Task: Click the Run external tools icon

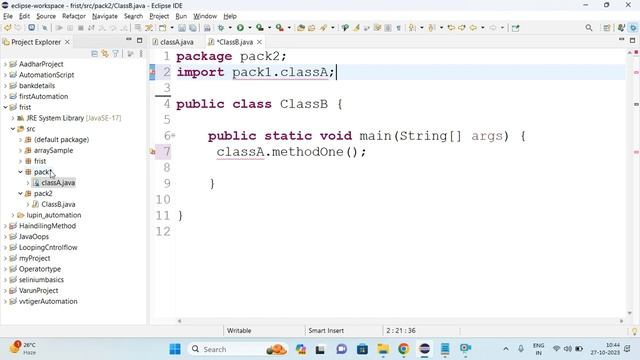Action: 280,28
